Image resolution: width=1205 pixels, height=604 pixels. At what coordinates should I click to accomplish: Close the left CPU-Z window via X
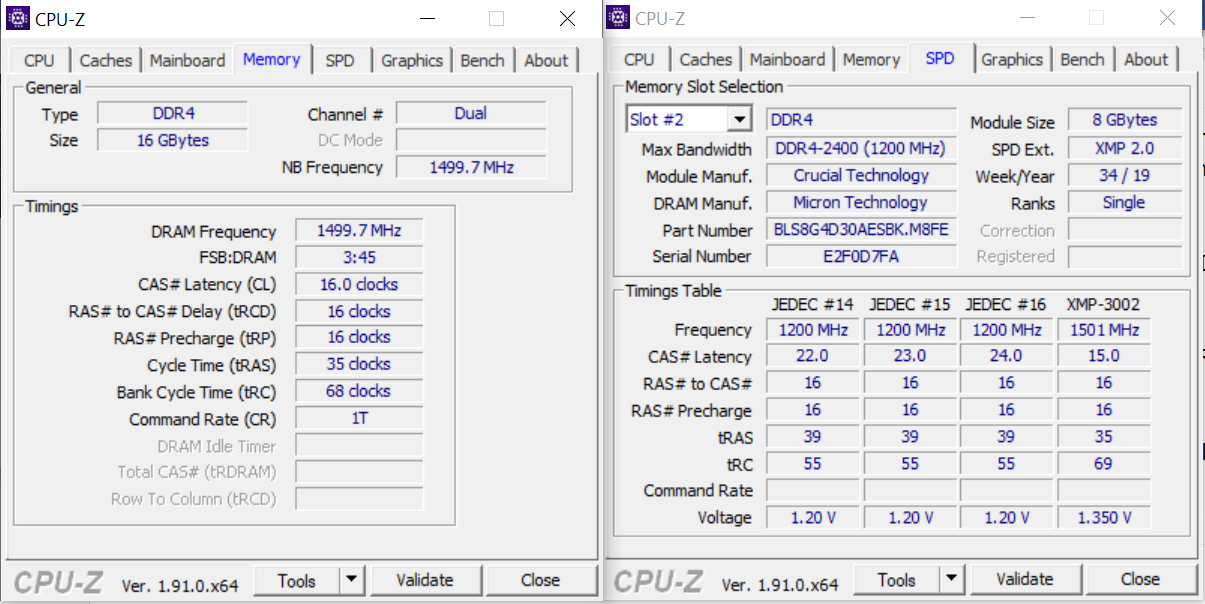[567, 18]
